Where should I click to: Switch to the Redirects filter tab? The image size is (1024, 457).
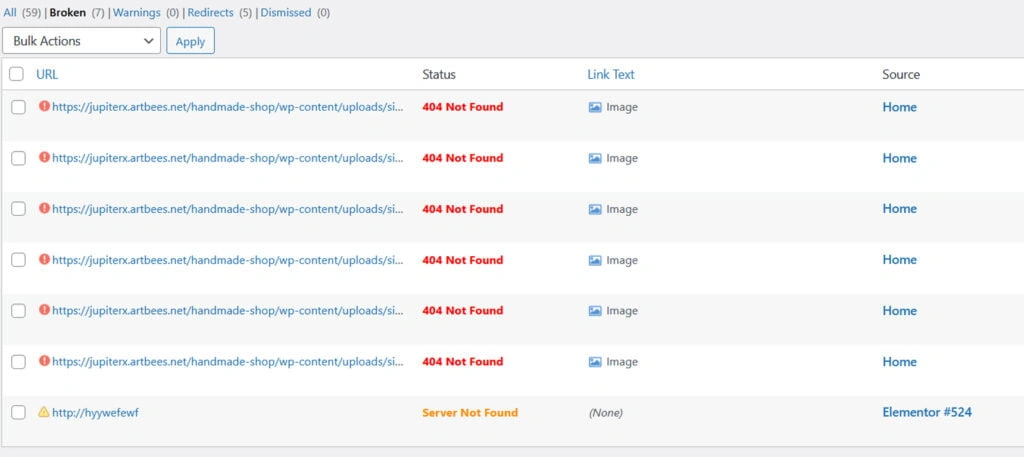(x=210, y=13)
